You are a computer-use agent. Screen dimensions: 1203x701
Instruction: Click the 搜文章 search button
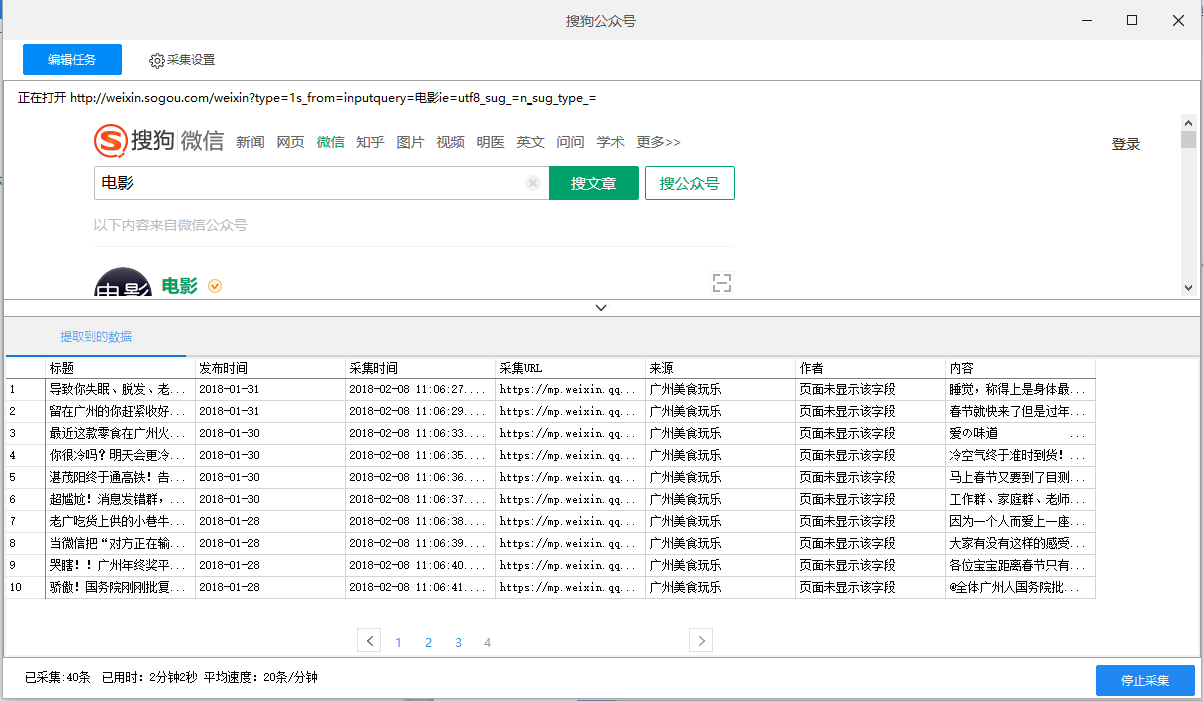tap(594, 183)
